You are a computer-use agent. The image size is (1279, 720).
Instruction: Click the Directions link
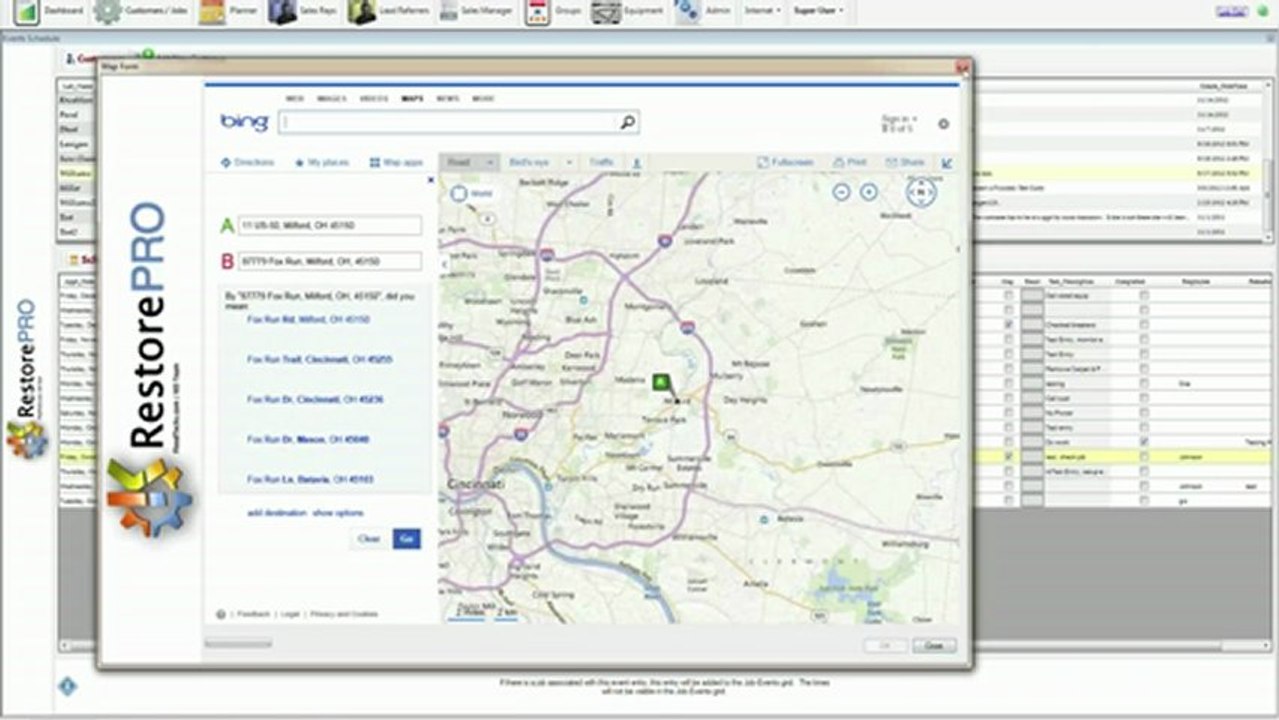247,162
